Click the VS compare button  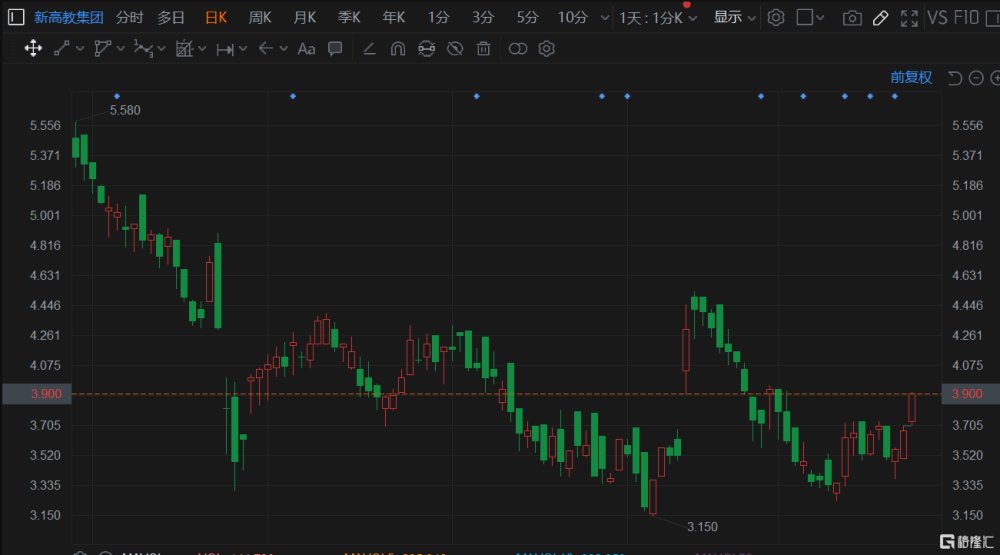(937, 17)
